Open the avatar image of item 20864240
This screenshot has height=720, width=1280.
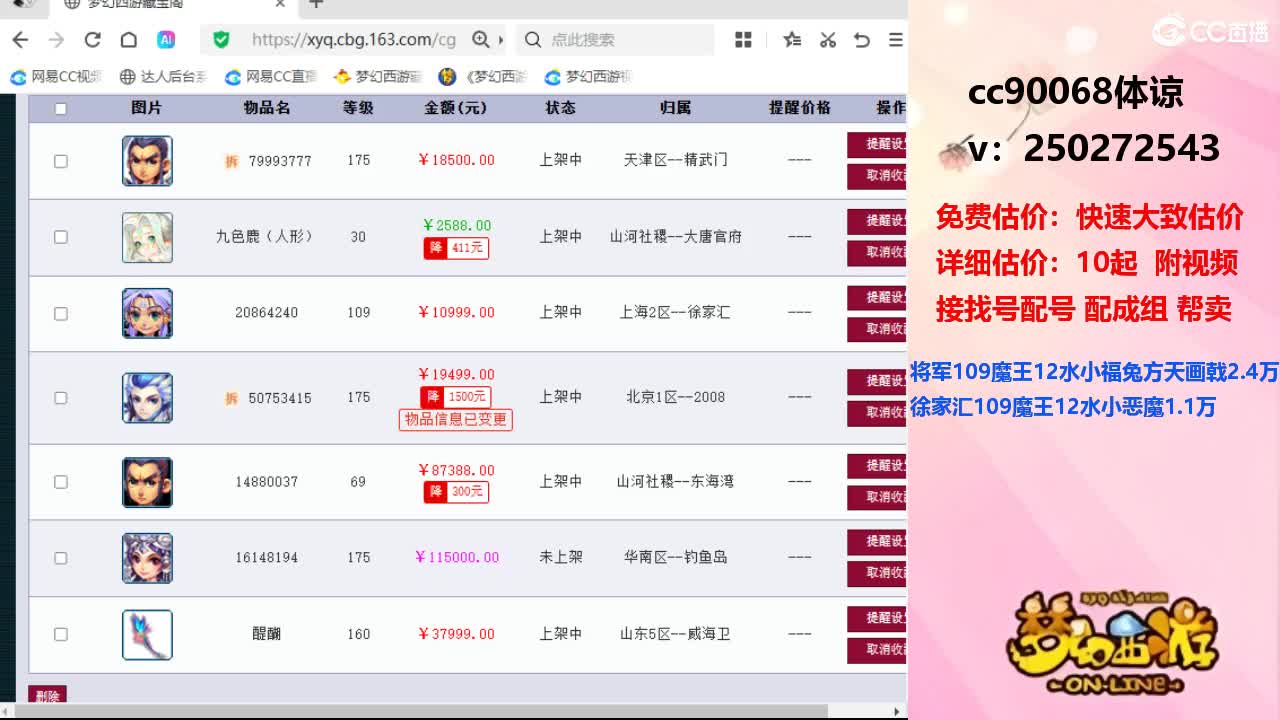(147, 313)
